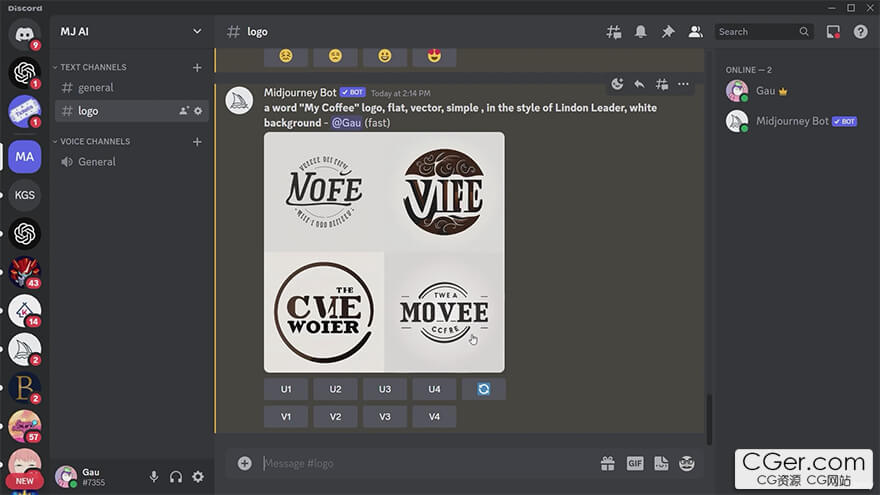Click the gift icon in message bar
Screen dimensions: 880x495
click(607, 463)
